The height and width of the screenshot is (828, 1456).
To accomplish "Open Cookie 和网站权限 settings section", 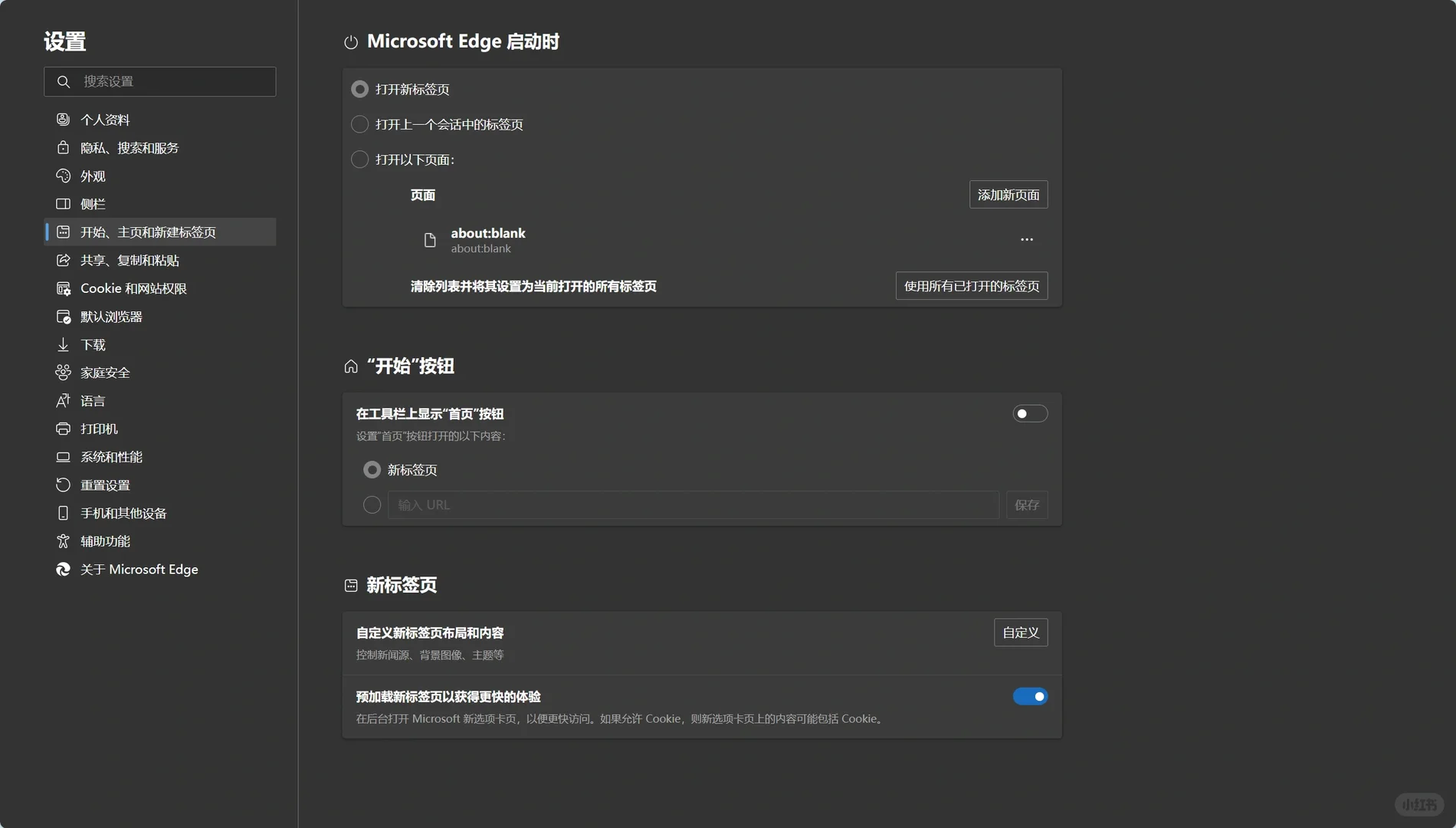I will [133, 288].
